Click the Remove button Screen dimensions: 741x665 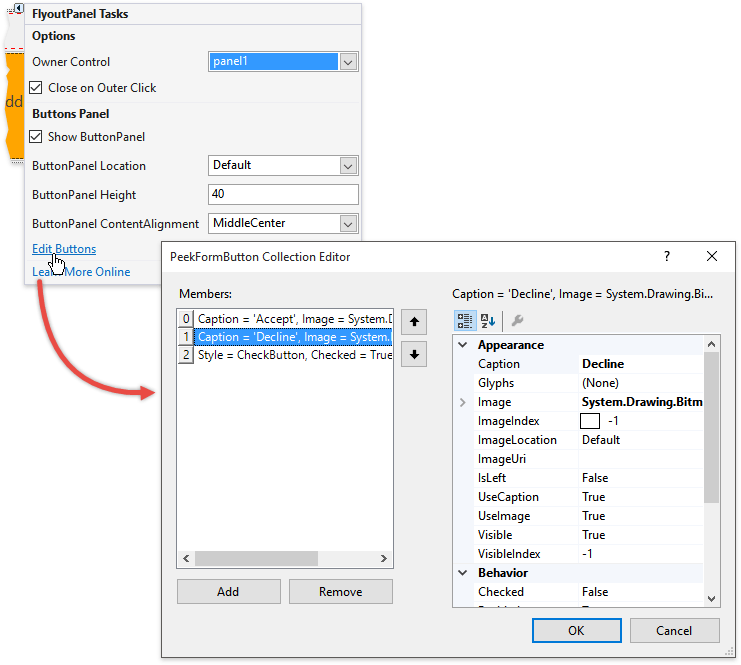click(x=341, y=592)
